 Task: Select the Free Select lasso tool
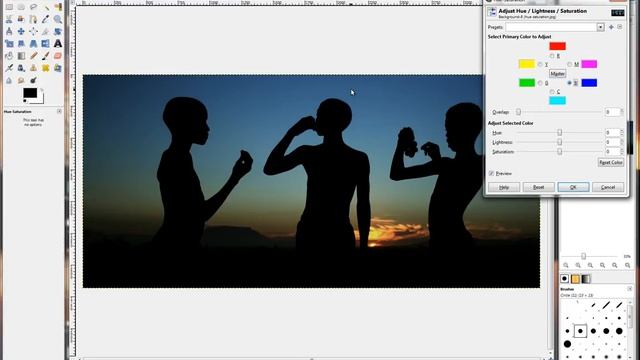[x=33, y=7]
